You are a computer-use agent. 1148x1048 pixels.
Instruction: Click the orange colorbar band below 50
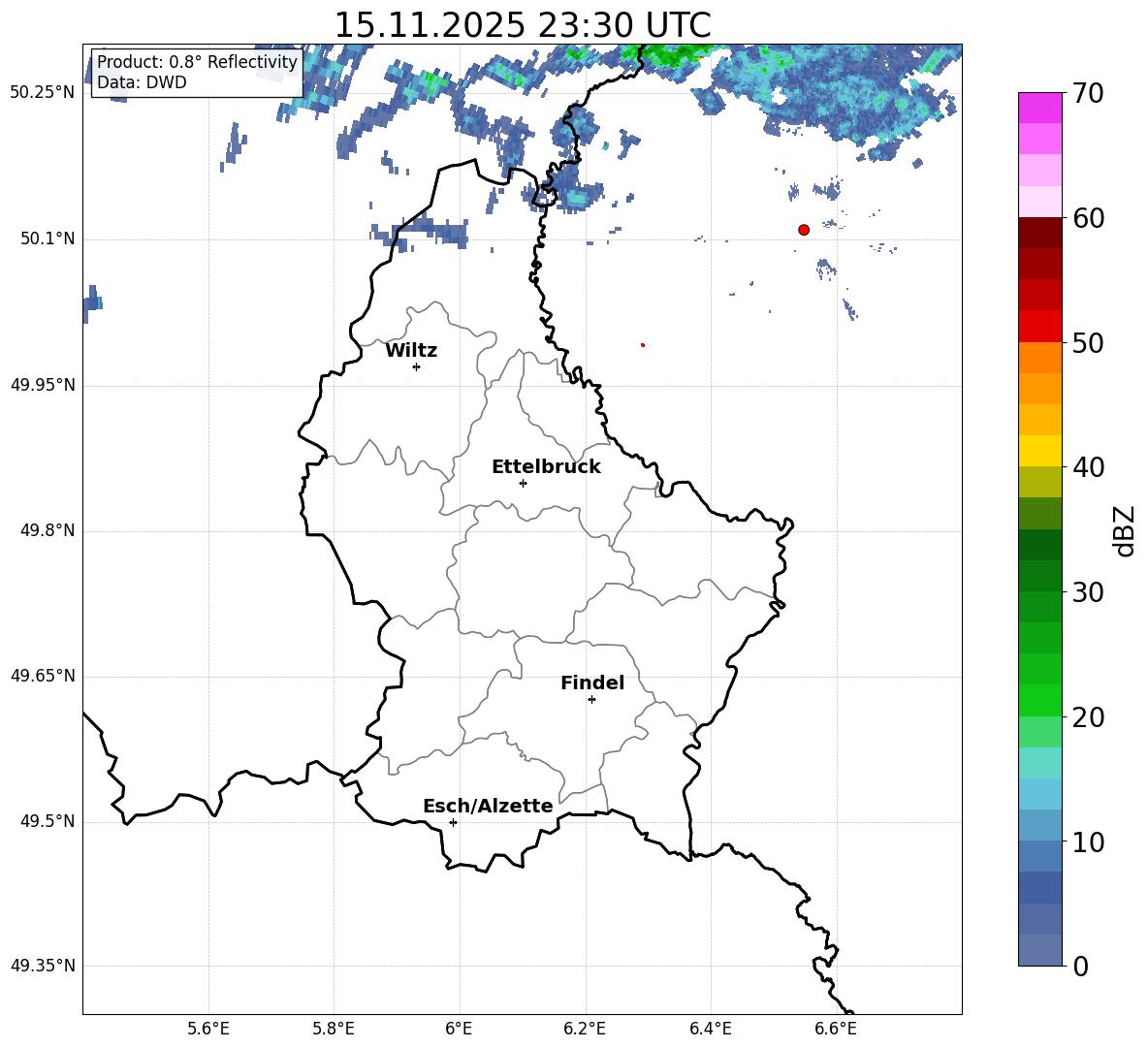pyautogui.click(x=1040, y=358)
